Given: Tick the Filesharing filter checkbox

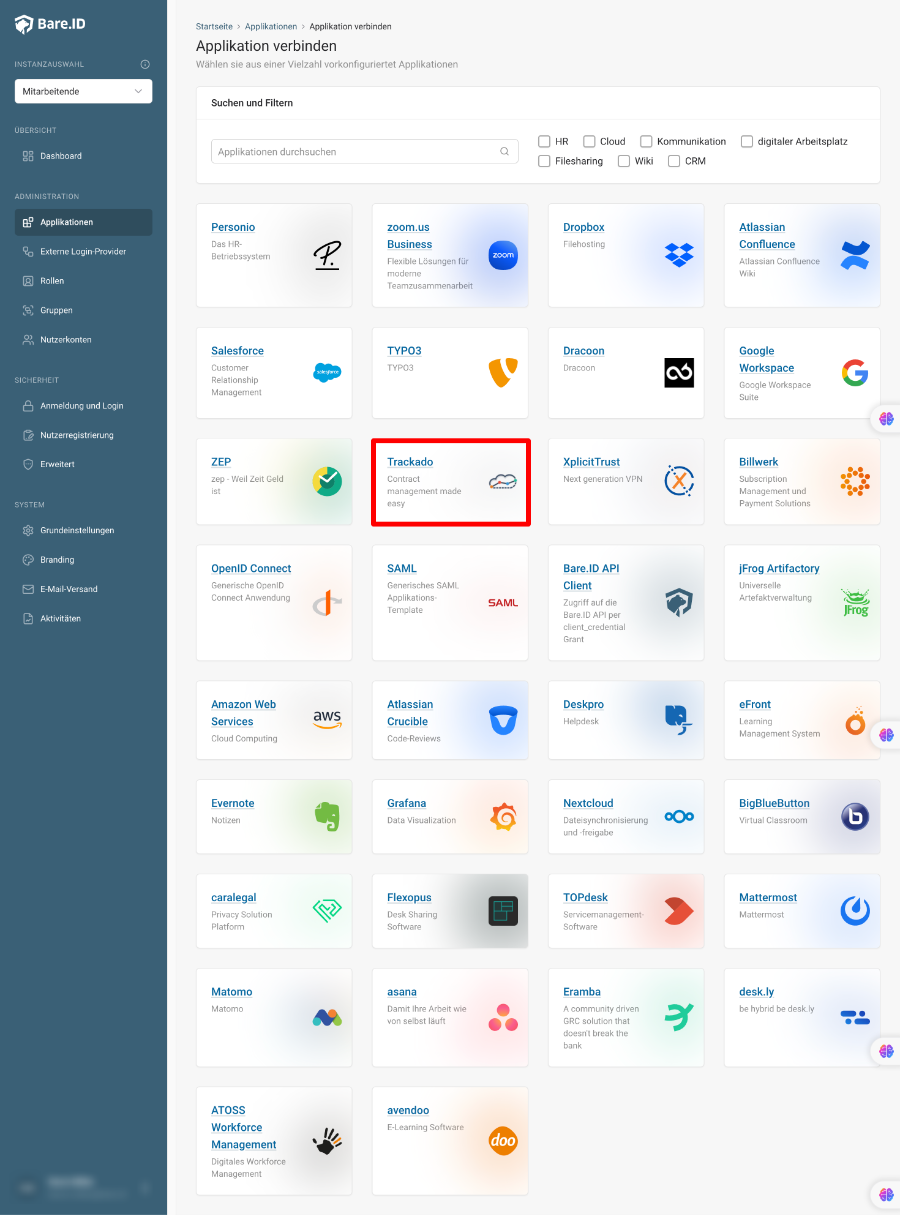Looking at the screenshot, I should (544, 161).
